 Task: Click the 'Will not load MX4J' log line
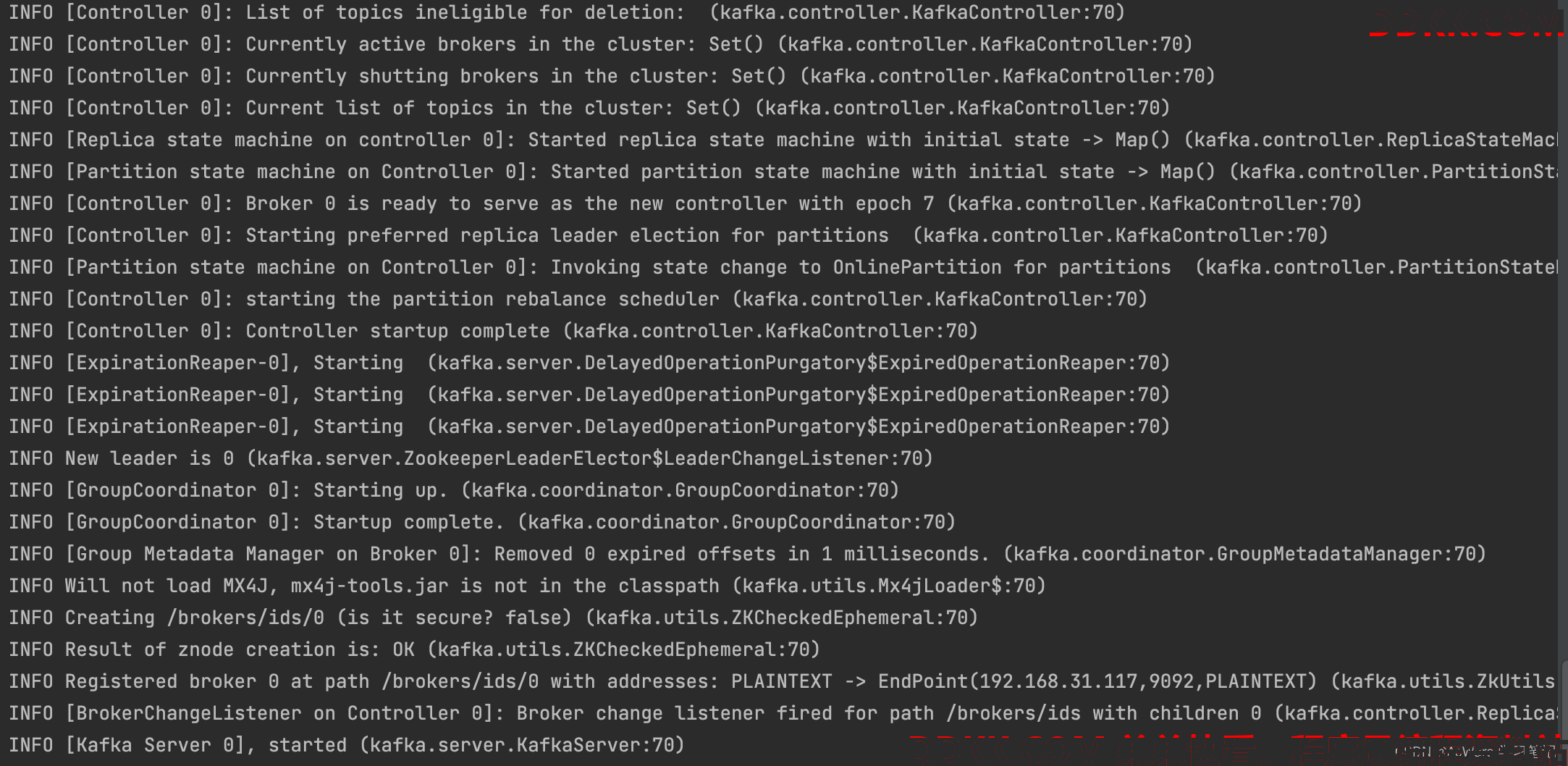click(528, 586)
